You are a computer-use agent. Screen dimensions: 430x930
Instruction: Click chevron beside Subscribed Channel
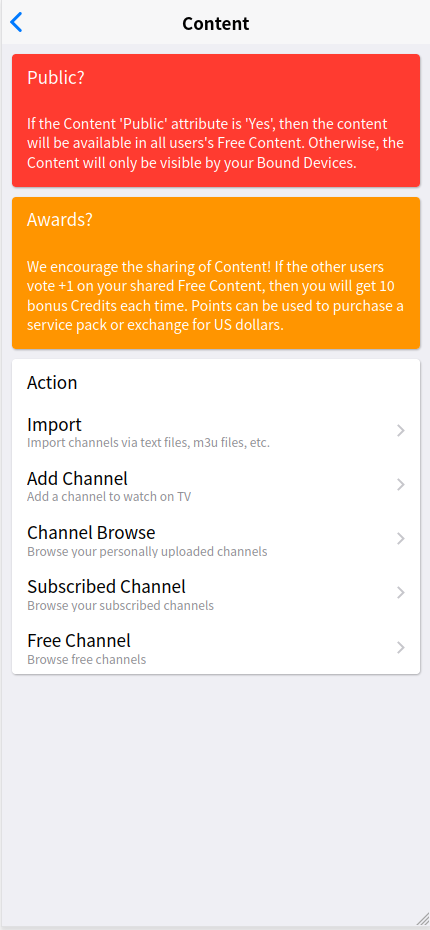(x=401, y=593)
